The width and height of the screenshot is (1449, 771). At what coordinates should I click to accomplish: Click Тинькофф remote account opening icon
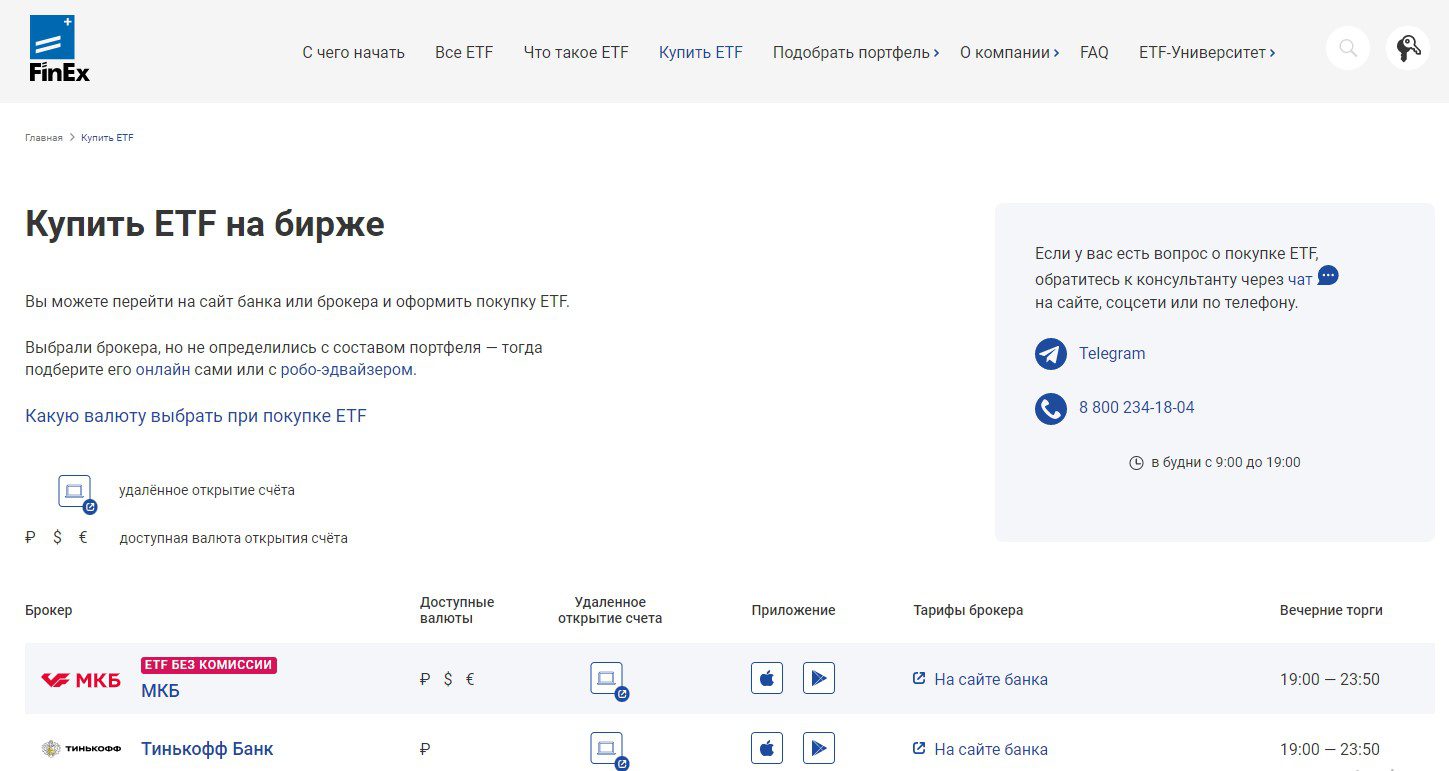click(x=609, y=750)
